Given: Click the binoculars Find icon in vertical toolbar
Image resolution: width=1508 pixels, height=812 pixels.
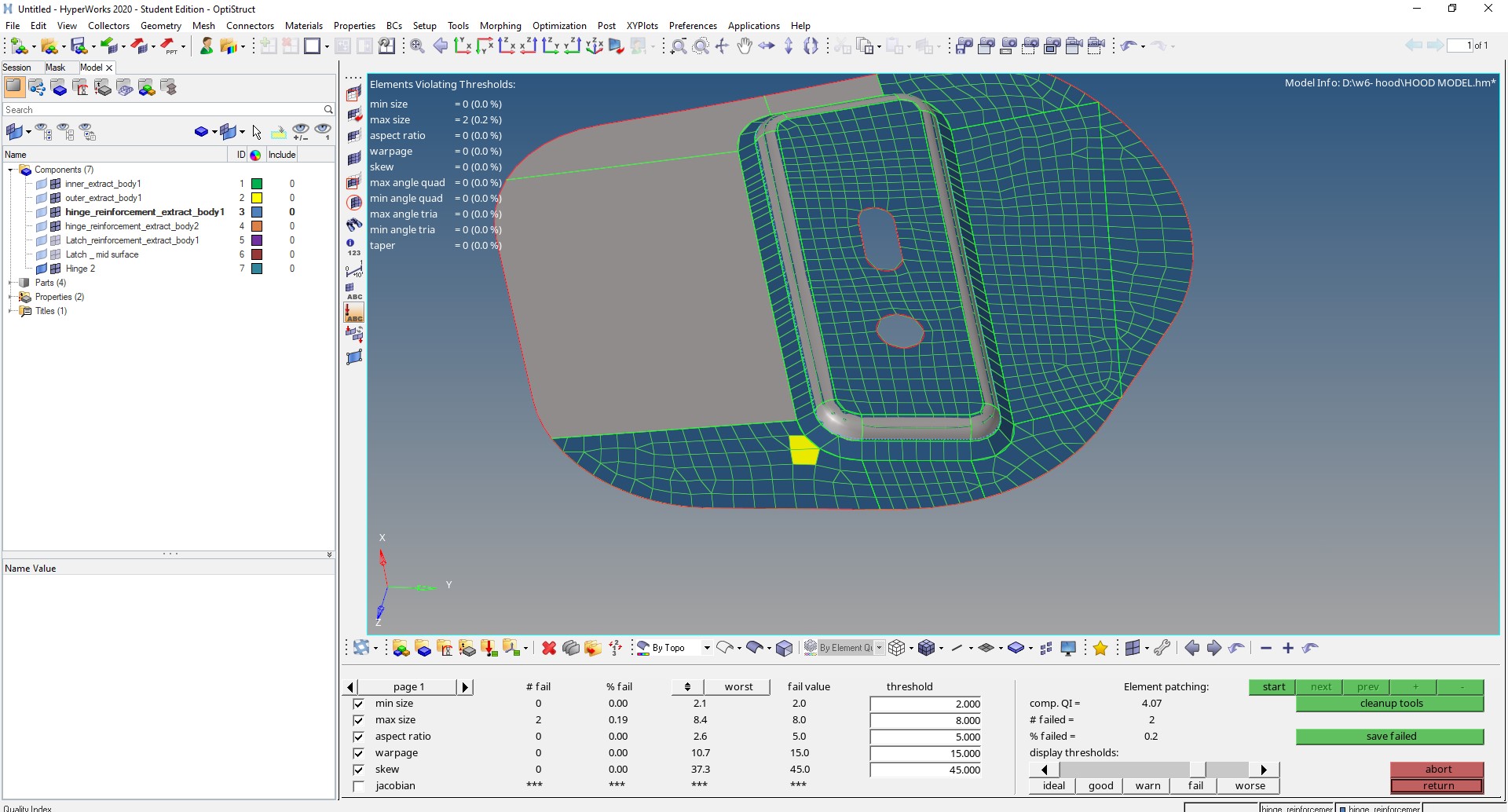Looking at the screenshot, I should click(x=354, y=225).
